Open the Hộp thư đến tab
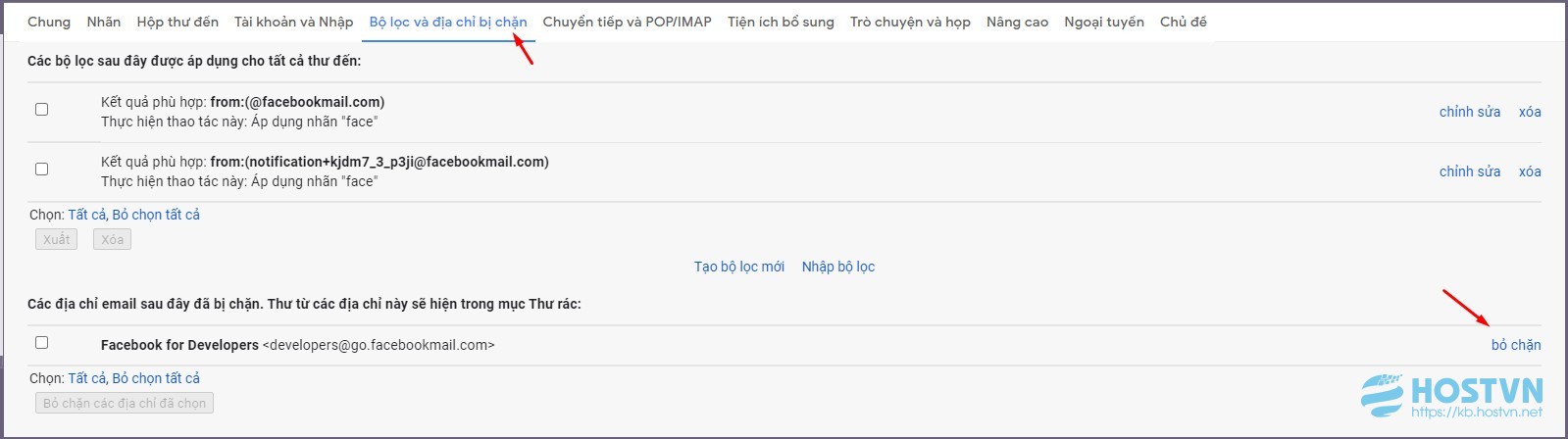This screenshot has height=439, width=1568. coord(177,22)
